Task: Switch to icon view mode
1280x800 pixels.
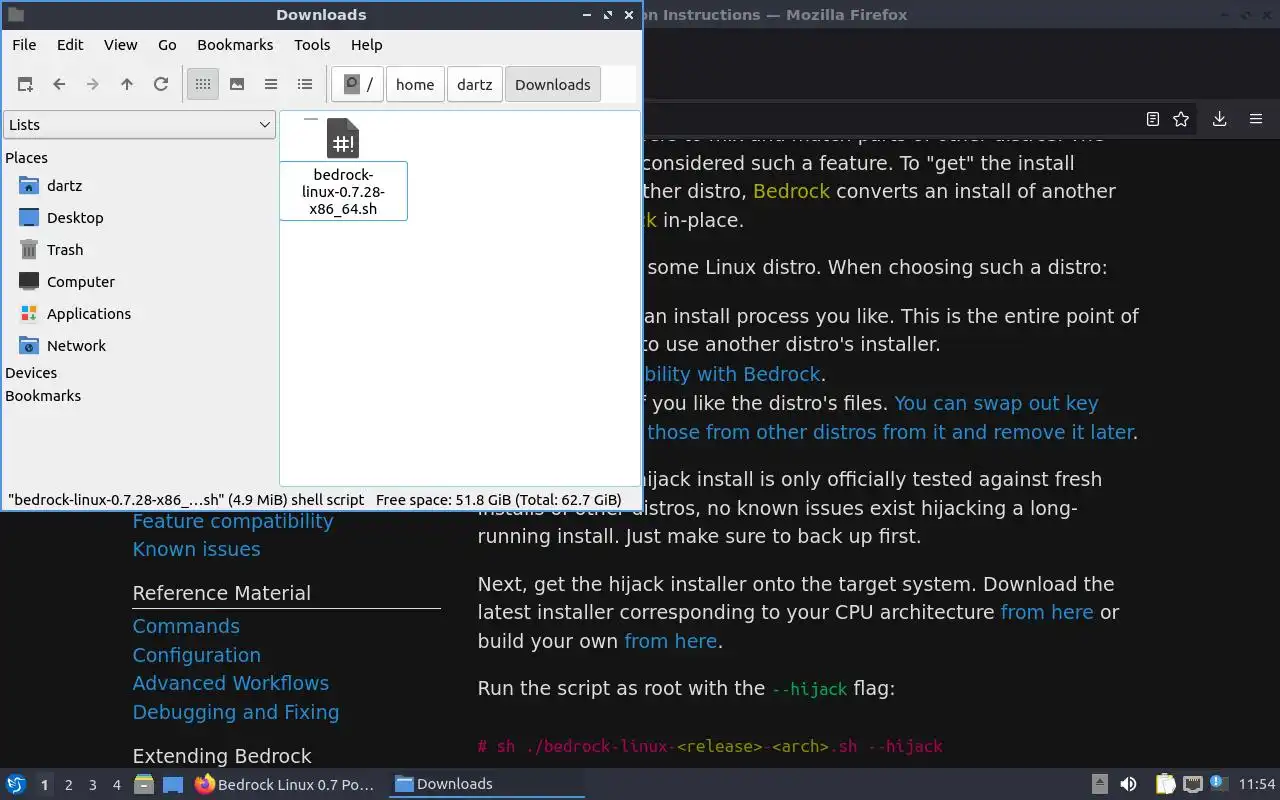Action: 203,85
